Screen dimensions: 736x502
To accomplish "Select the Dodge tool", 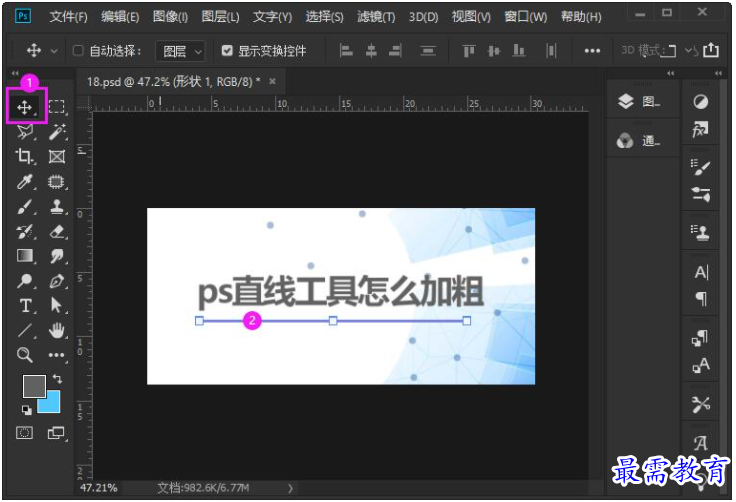I will (25, 281).
